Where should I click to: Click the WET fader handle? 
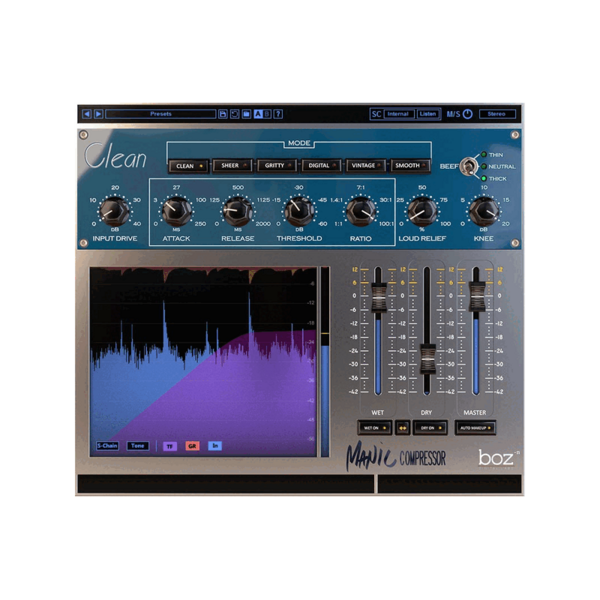(x=378, y=297)
